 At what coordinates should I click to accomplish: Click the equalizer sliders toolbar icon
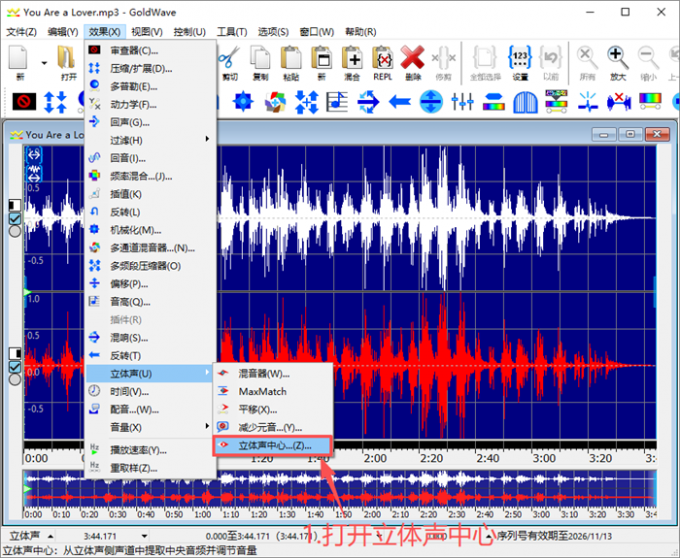pyautogui.click(x=462, y=102)
